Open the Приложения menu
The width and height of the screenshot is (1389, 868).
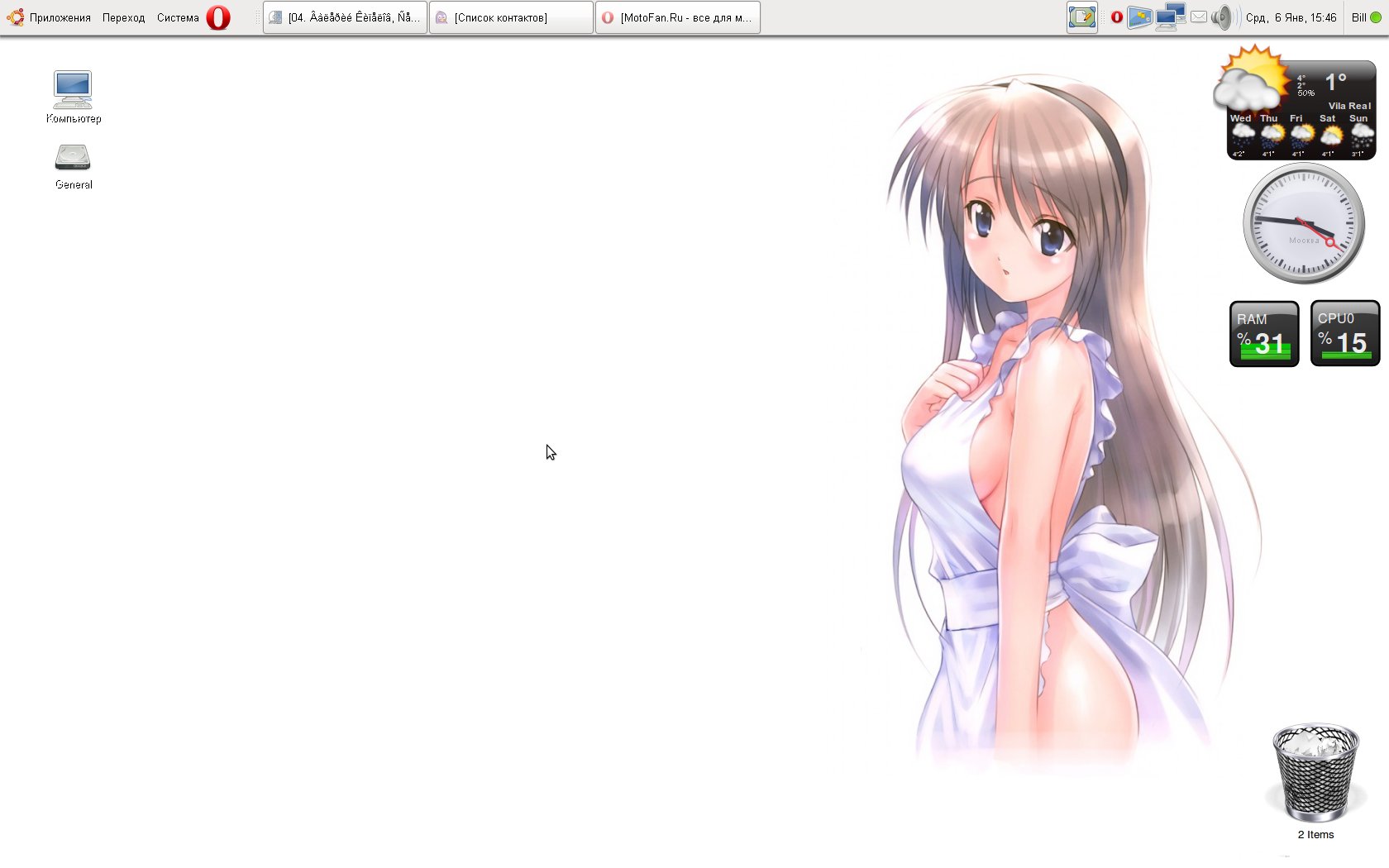click(50, 17)
